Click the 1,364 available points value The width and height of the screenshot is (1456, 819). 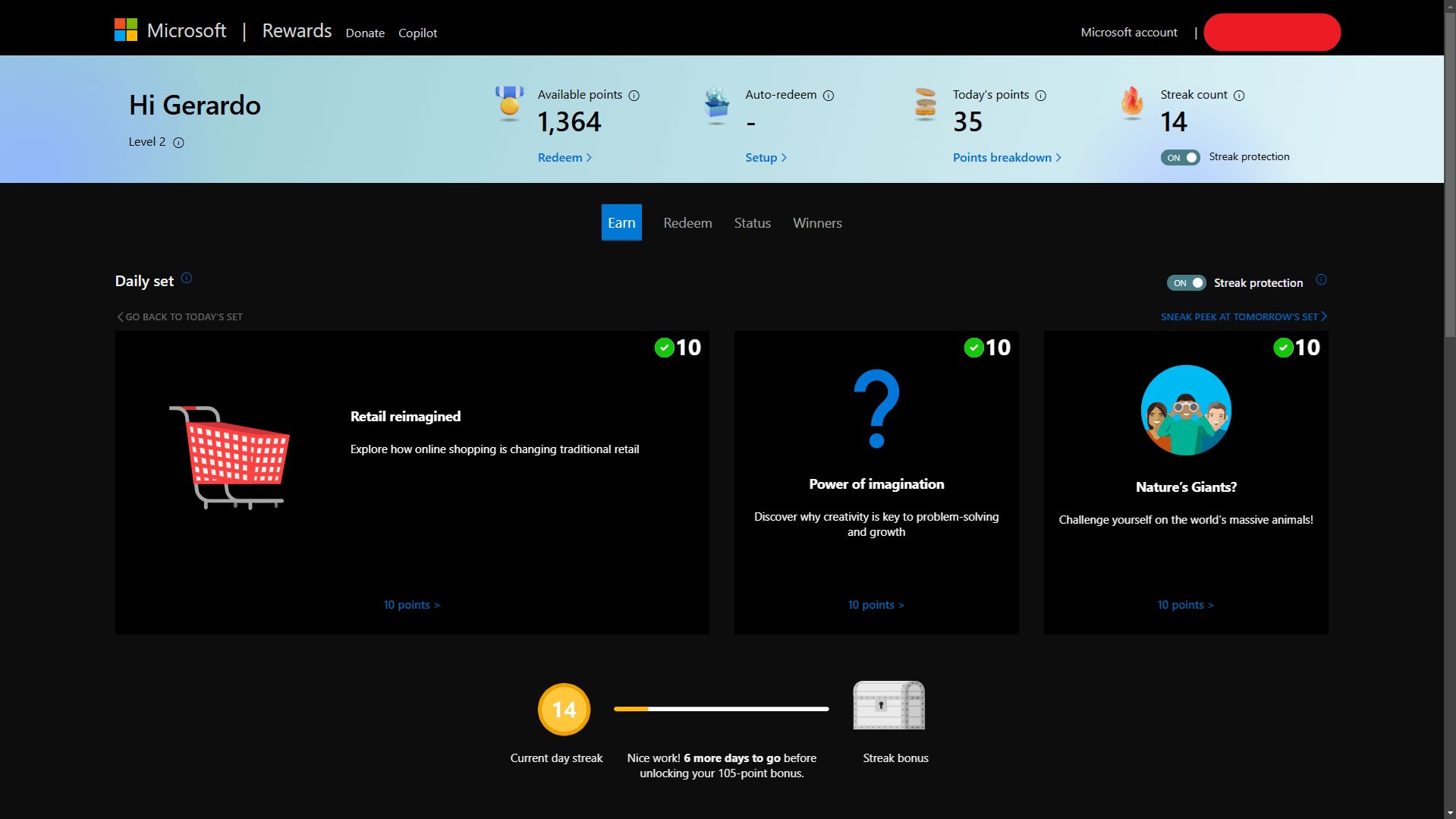[x=569, y=122]
